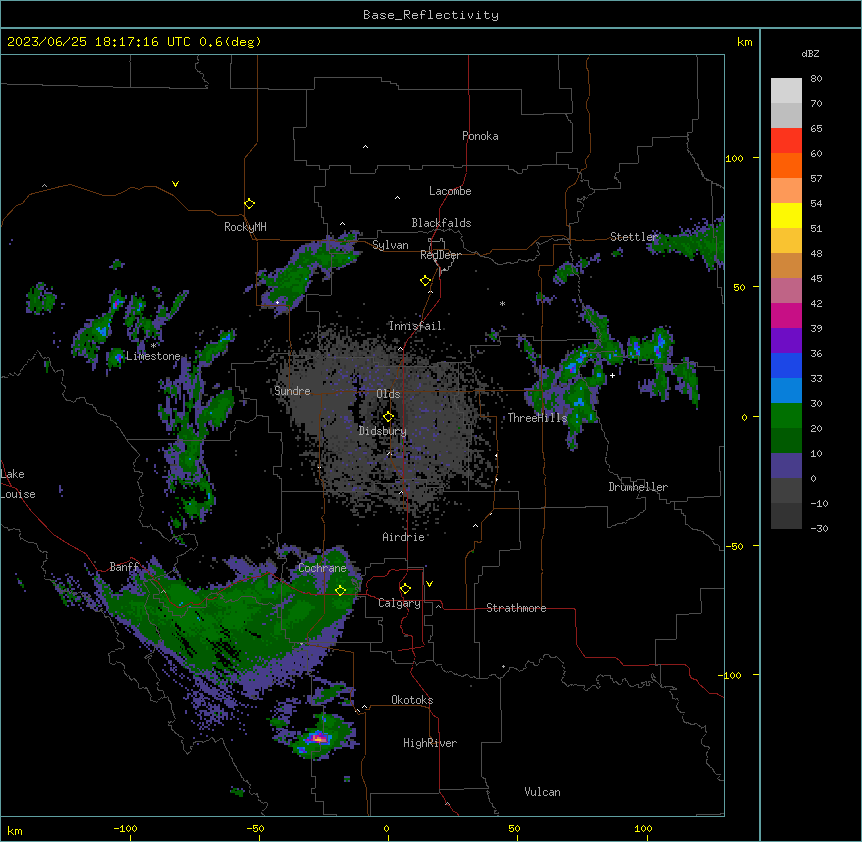Select the violet purple swatch in the dBZ legend
This screenshot has width=862, height=842.
[x=786, y=341]
